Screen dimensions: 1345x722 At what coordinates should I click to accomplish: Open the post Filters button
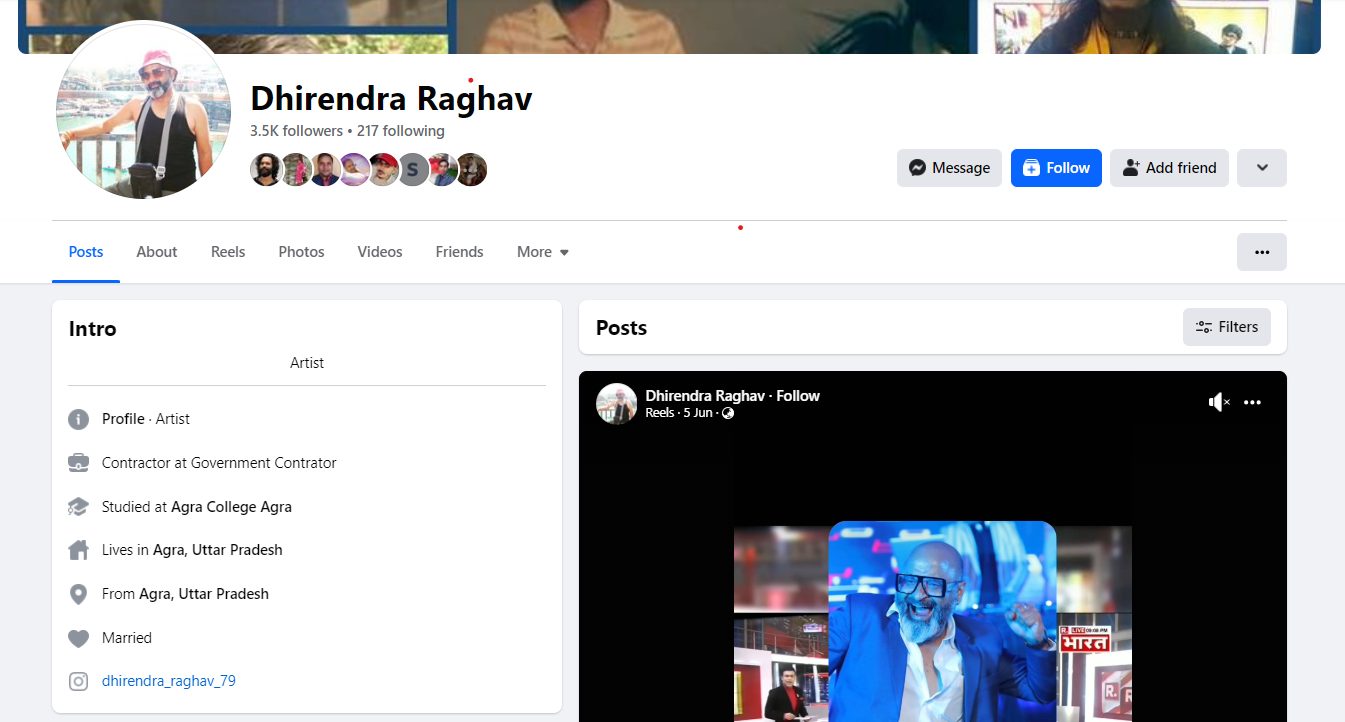(x=1227, y=327)
